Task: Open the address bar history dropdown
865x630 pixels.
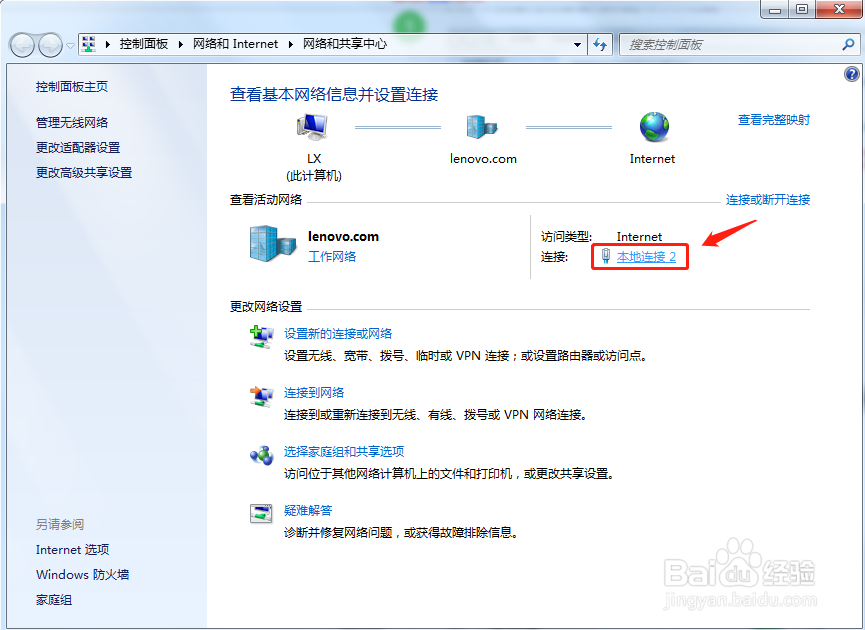Action: (x=577, y=45)
